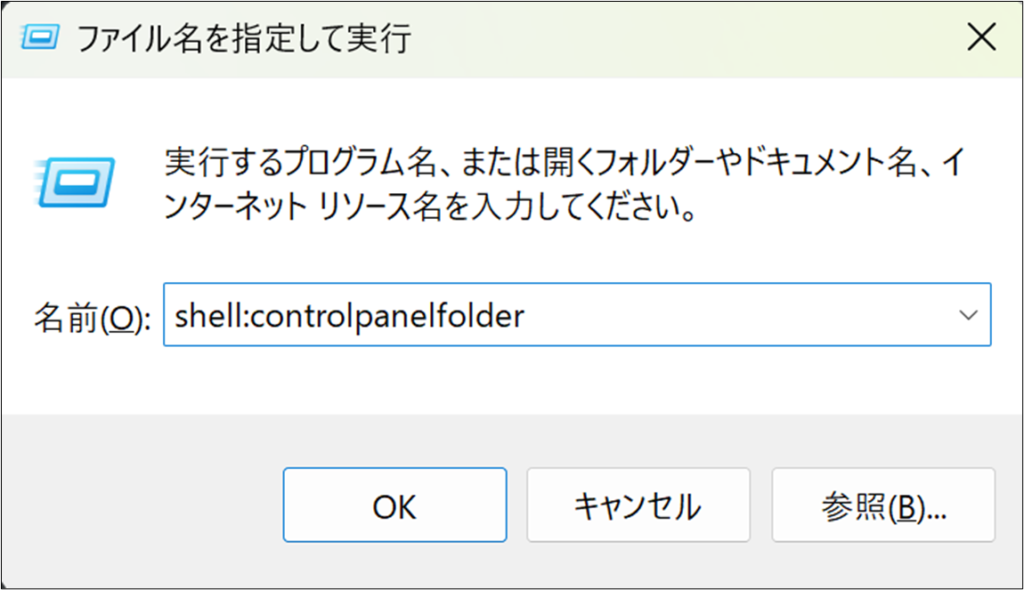Click the large Run icon beside the description
1024x590 pixels.
pyautogui.click(x=74, y=182)
